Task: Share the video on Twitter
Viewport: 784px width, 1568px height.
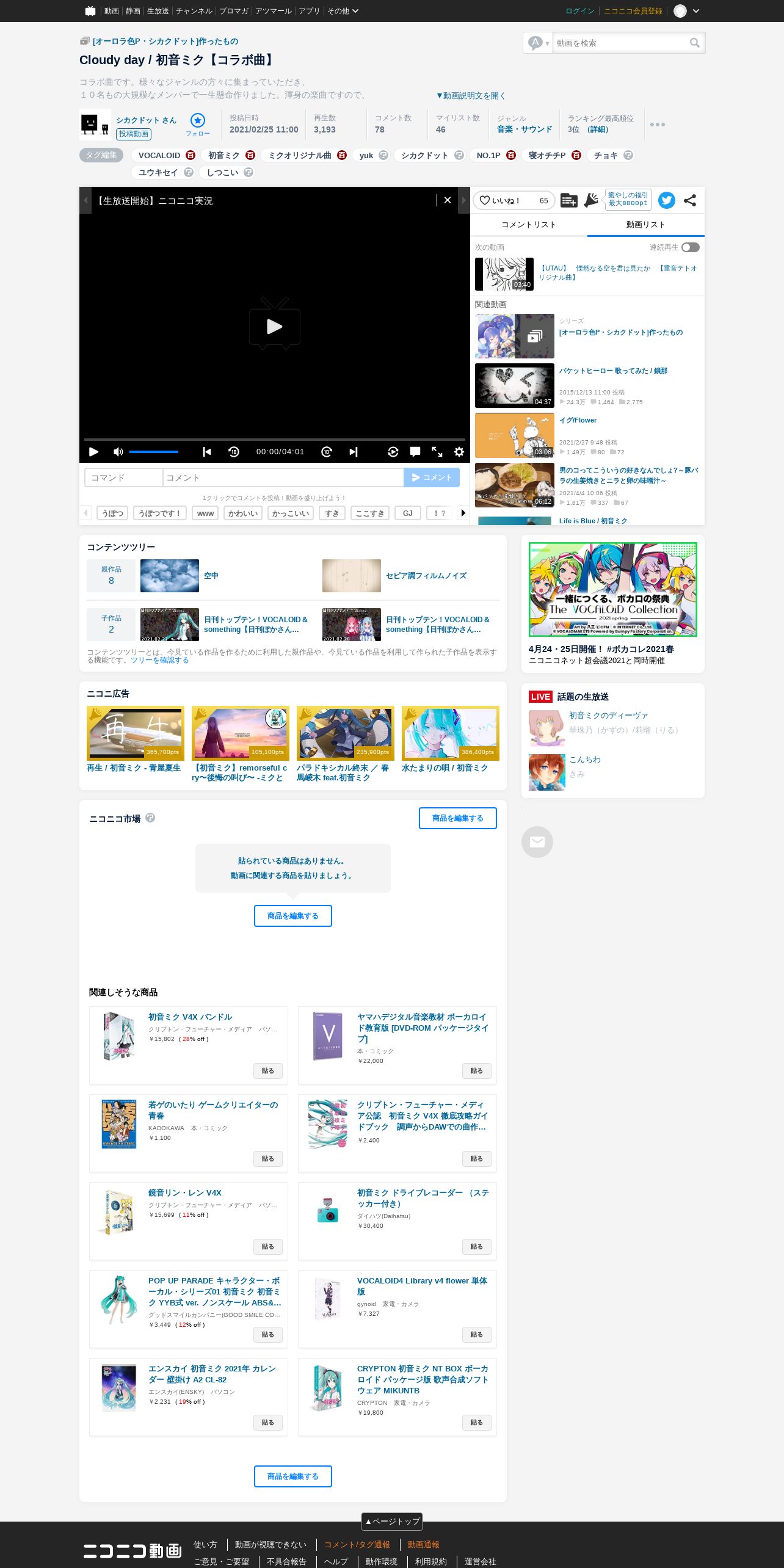Action: point(667,200)
